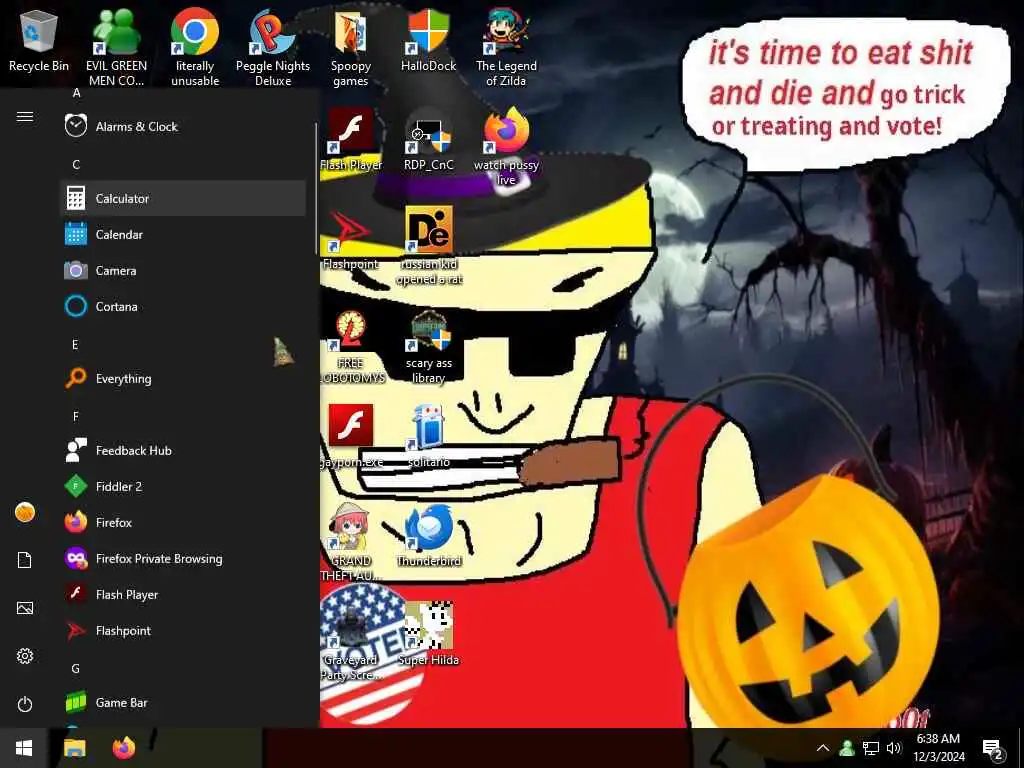
Task: Expand Start menu hamburger navigation
Action: click(x=25, y=116)
